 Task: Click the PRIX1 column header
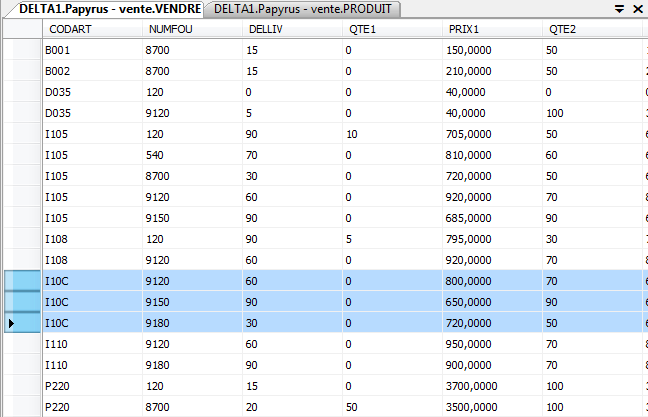point(495,29)
